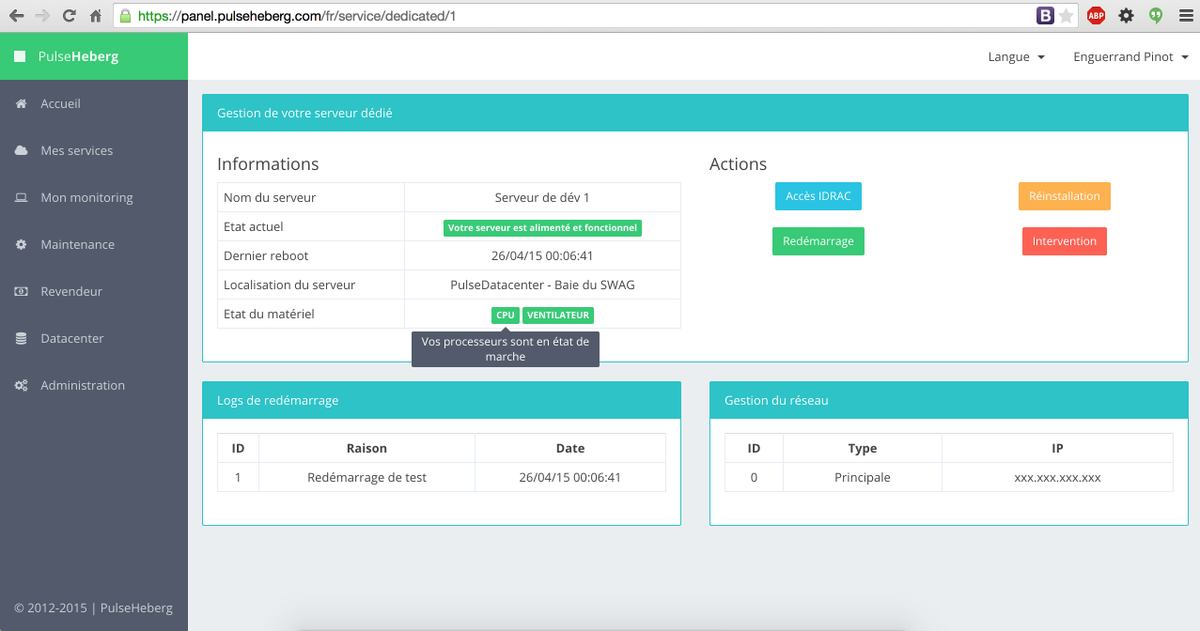The width and height of the screenshot is (1200, 631).
Task: Click the money icon beside Revendeur
Action: point(21,292)
